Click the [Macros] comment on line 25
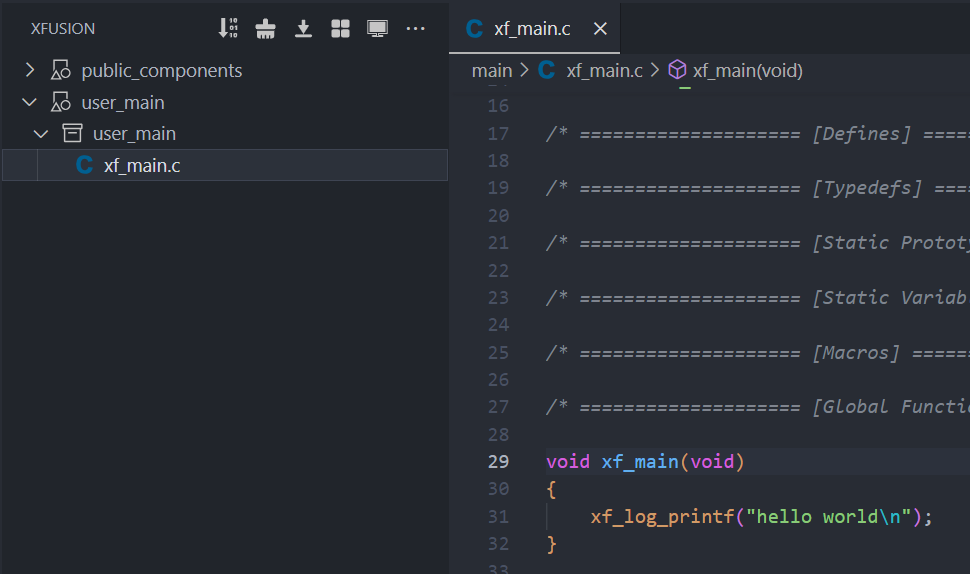 point(856,353)
